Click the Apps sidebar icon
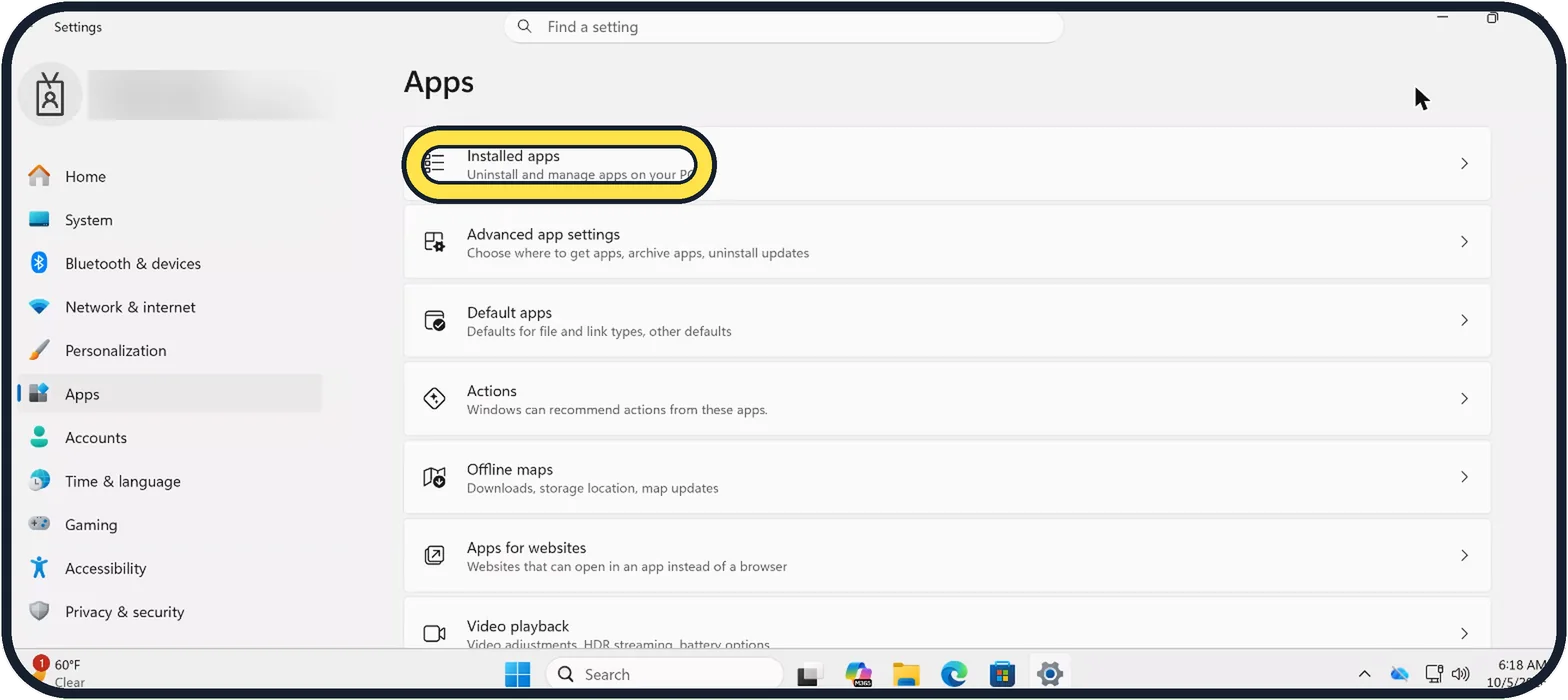The width and height of the screenshot is (1568, 700). (39, 393)
